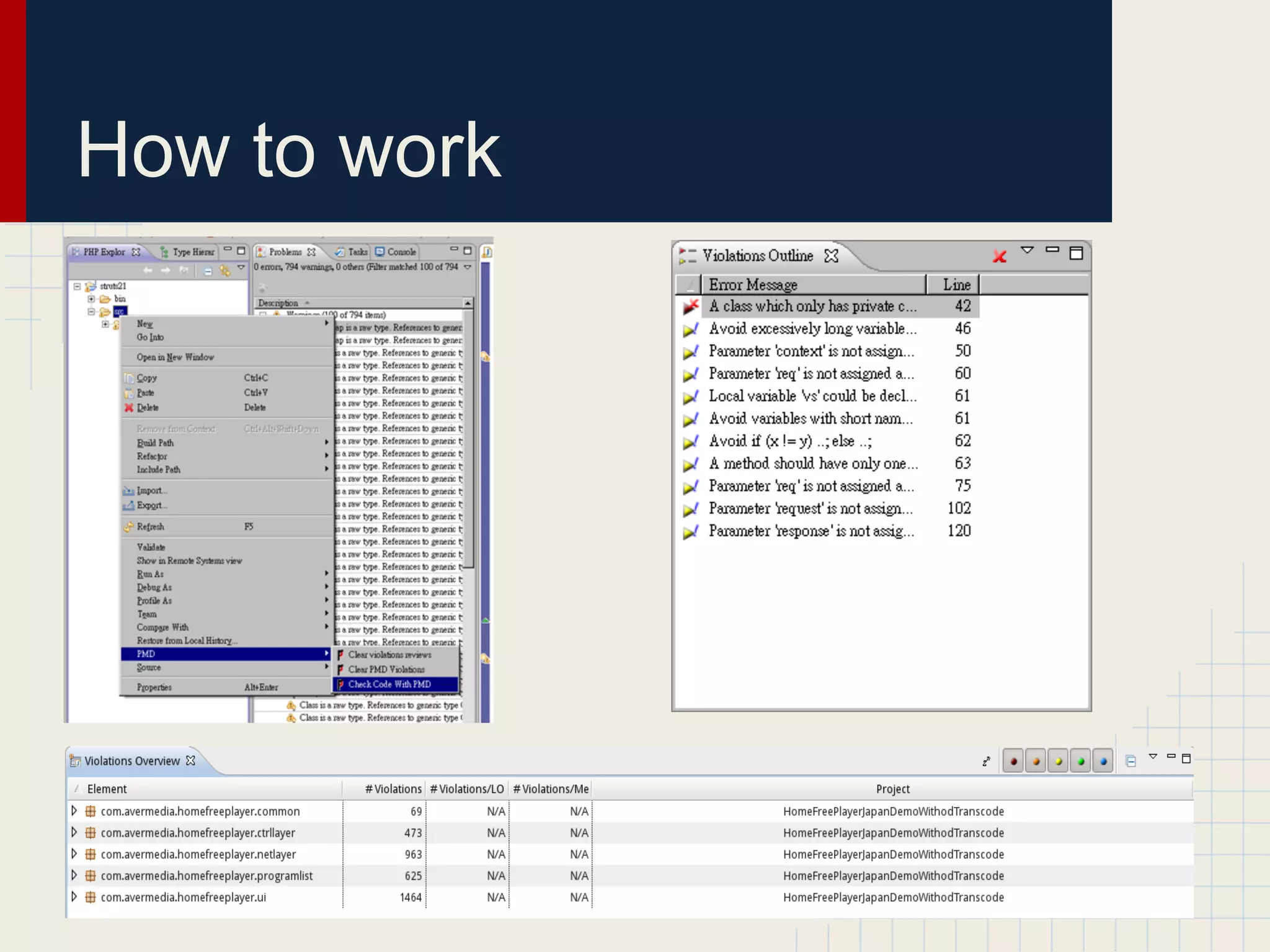The height and width of the screenshot is (952, 1270).
Task: Click the collapse all icon in Violations Overview
Action: click(x=1130, y=761)
